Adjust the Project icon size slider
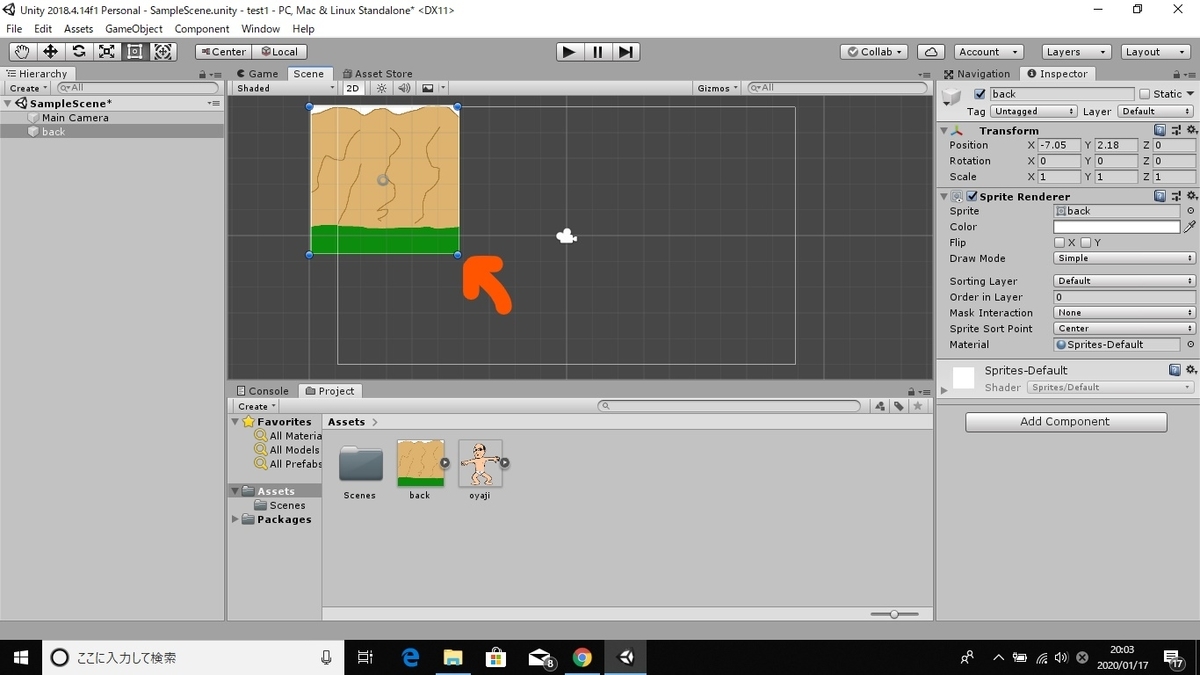1200x675 pixels. pyautogui.click(x=894, y=614)
